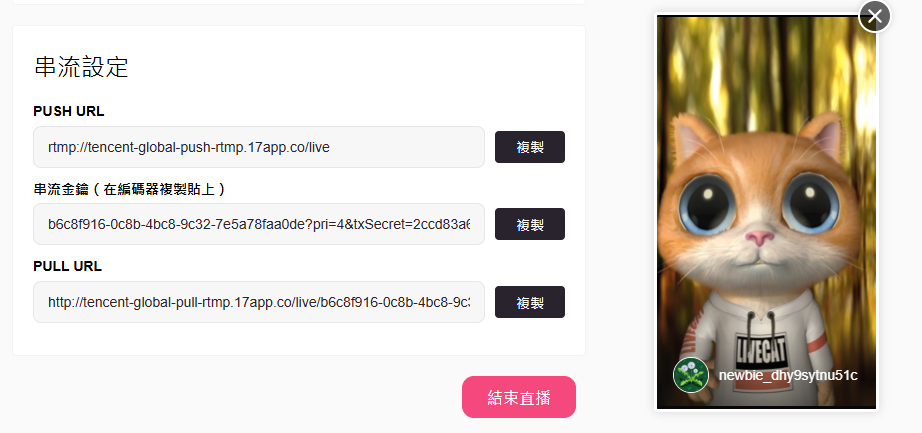
Task: Click the dandelion avatar icon in the preview
Action: [x=690, y=375]
